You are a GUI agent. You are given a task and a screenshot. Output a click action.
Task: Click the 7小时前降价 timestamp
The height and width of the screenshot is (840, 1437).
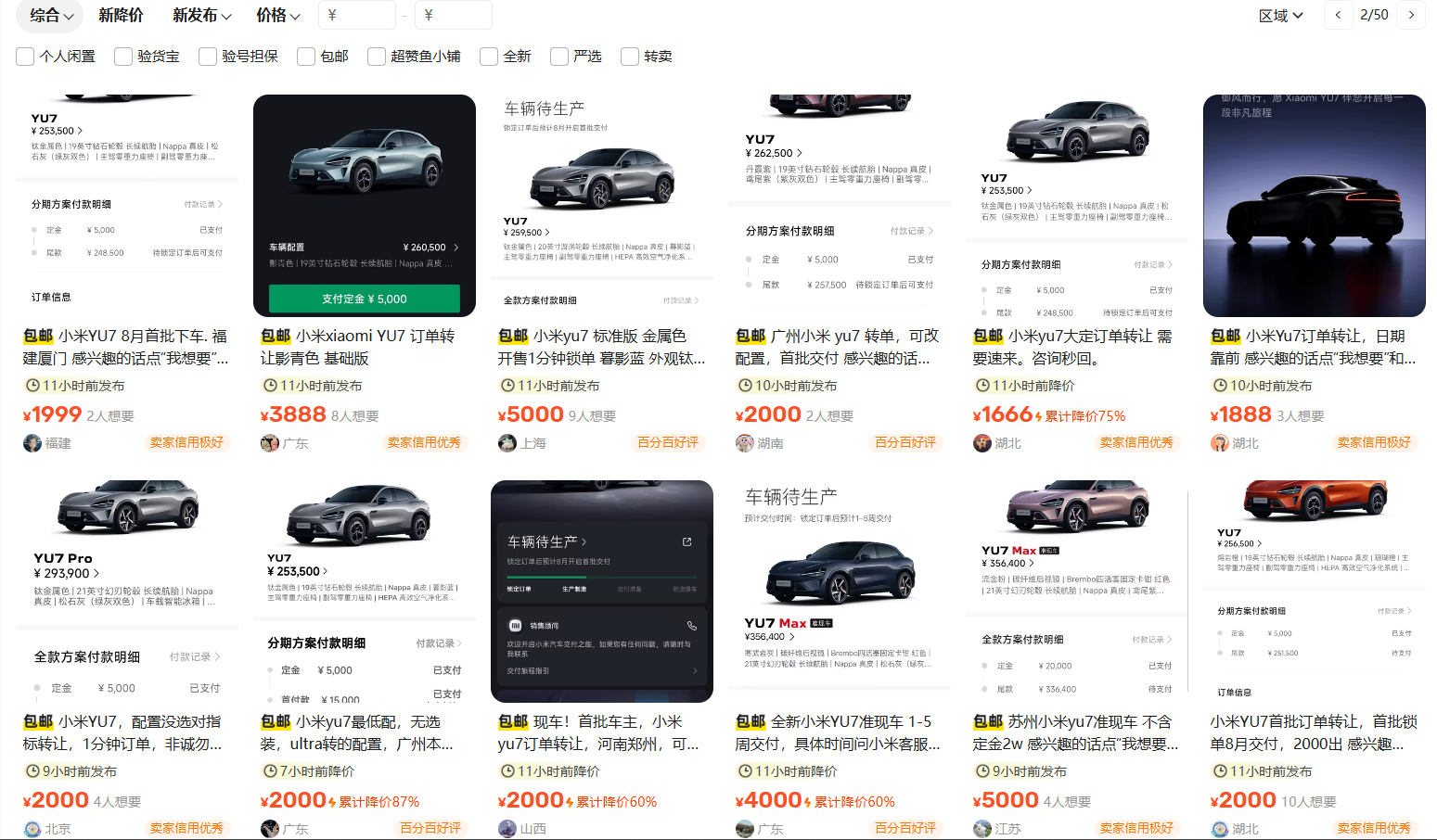click(x=317, y=771)
